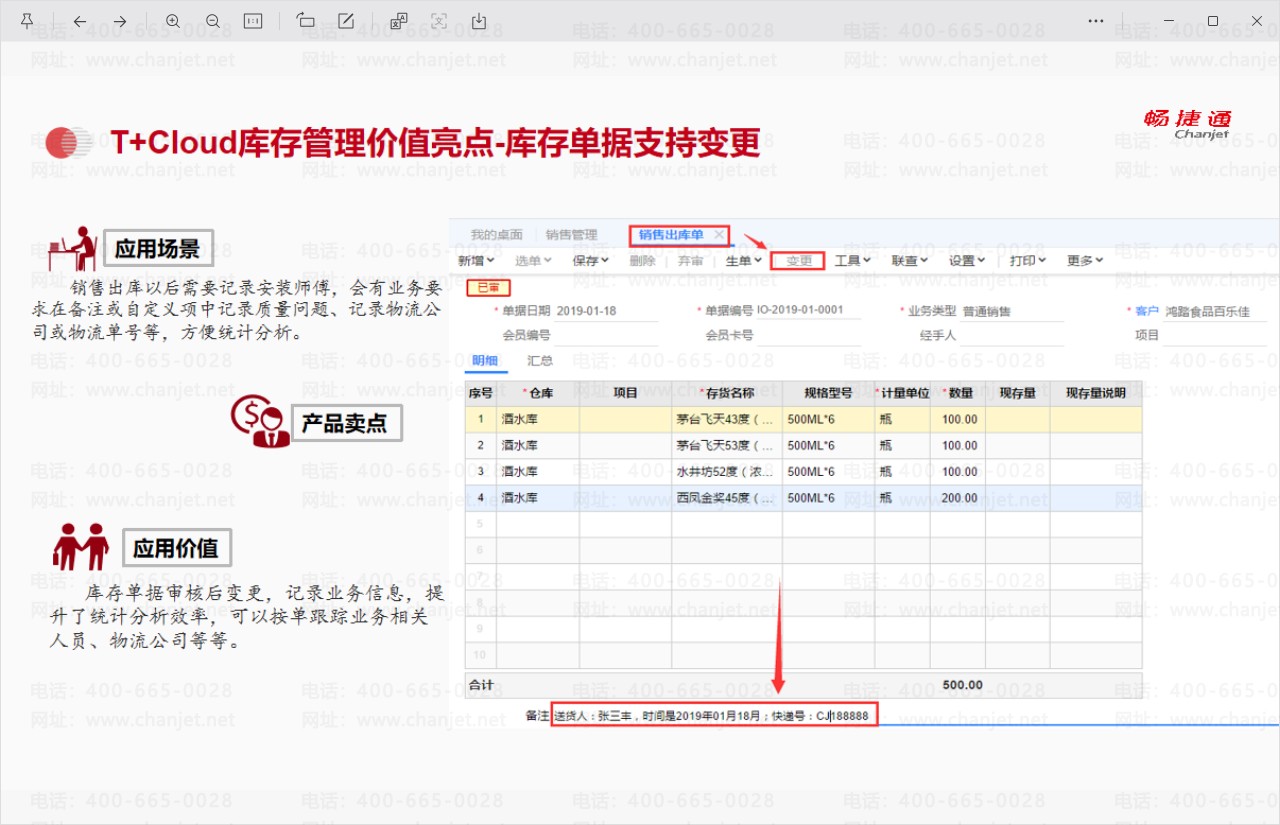Switch to the 汇总 tab
1280x825 pixels.
pyautogui.click(x=540, y=360)
